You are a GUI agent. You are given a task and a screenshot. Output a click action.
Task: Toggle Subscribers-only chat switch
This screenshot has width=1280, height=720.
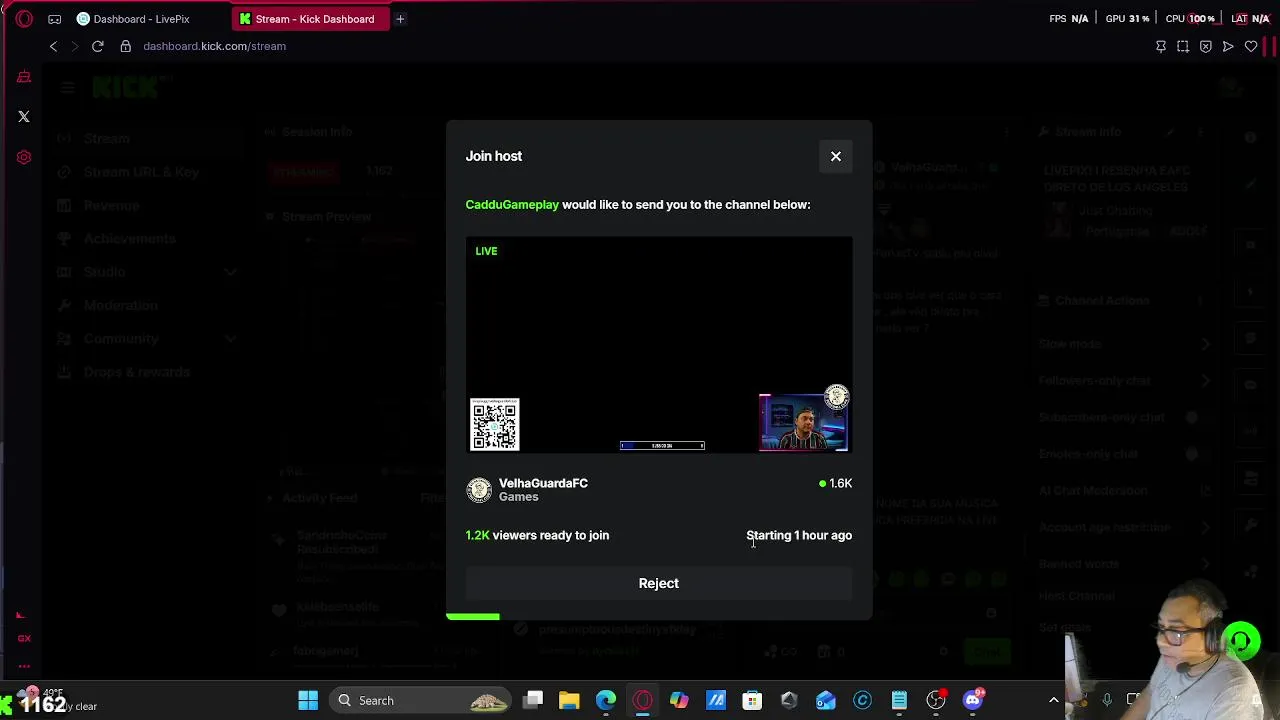(x=1198, y=417)
